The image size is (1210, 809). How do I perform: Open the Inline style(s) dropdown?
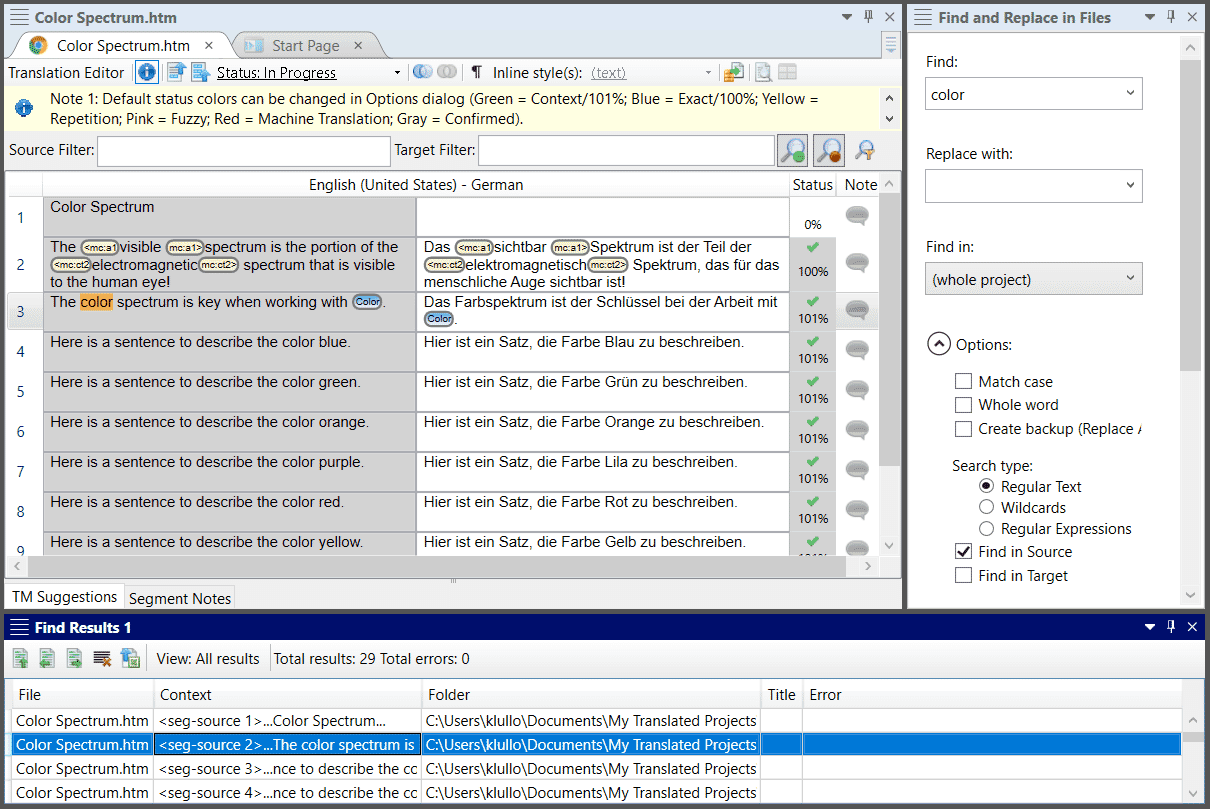click(x=708, y=73)
